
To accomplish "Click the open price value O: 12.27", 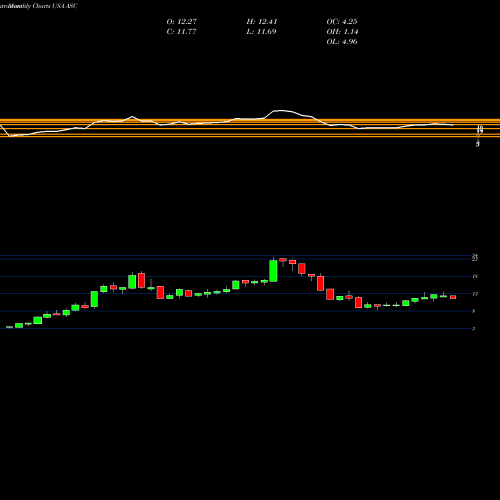I will 182,22.
